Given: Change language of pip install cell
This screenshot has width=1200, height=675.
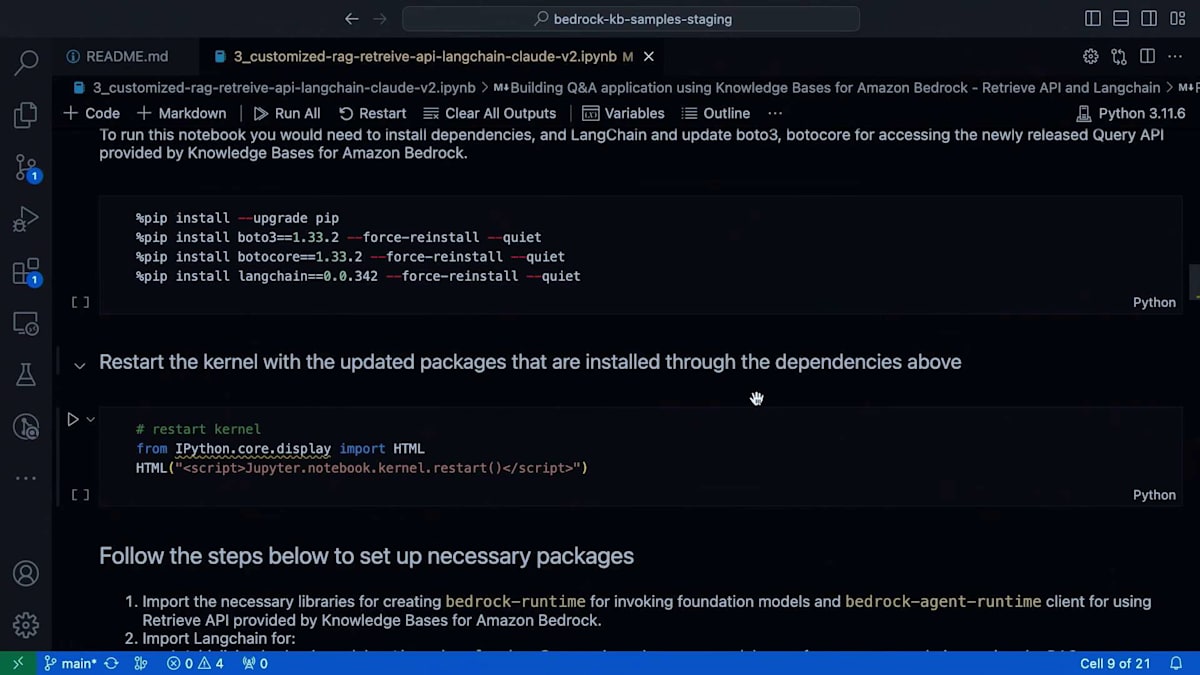Looking at the screenshot, I should click(x=1154, y=302).
